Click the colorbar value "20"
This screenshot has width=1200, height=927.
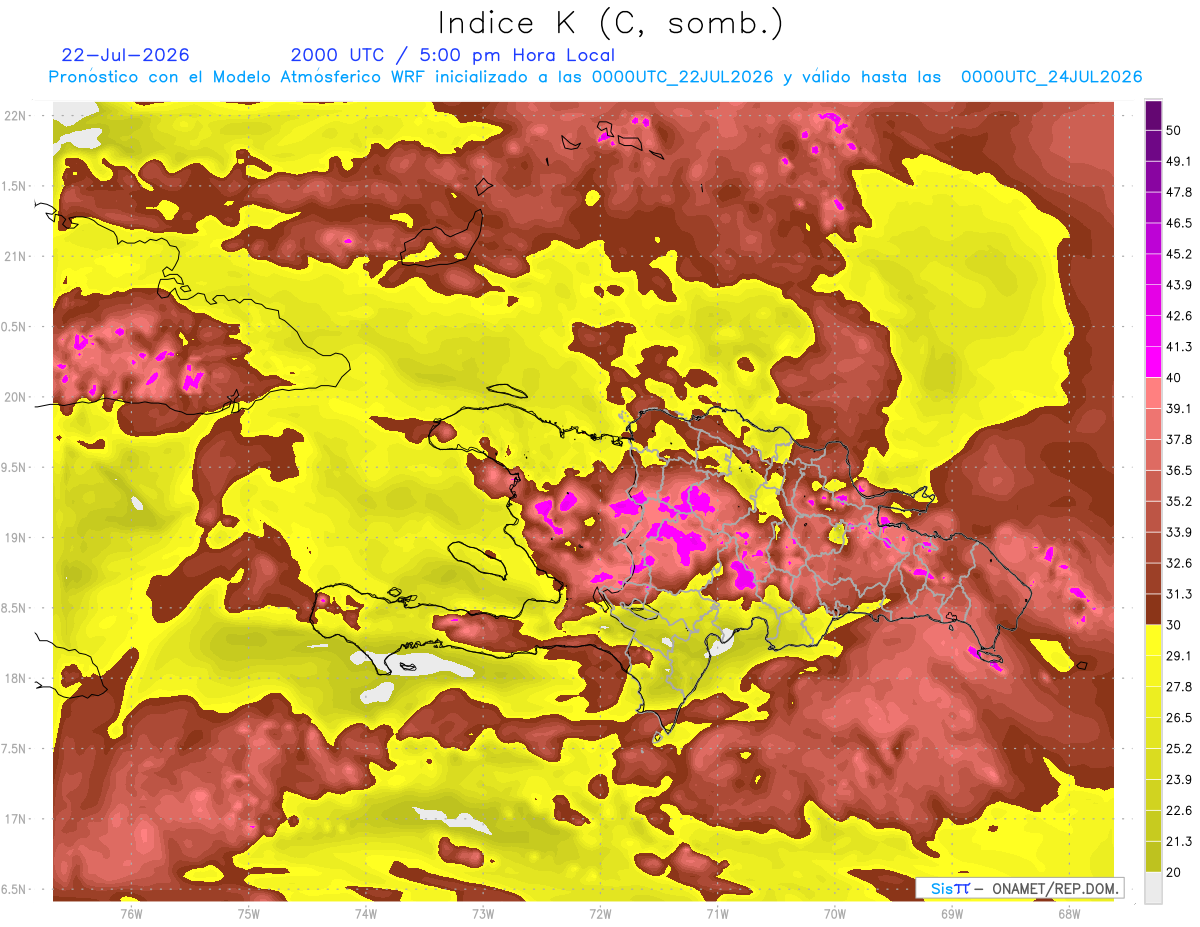1174,872
